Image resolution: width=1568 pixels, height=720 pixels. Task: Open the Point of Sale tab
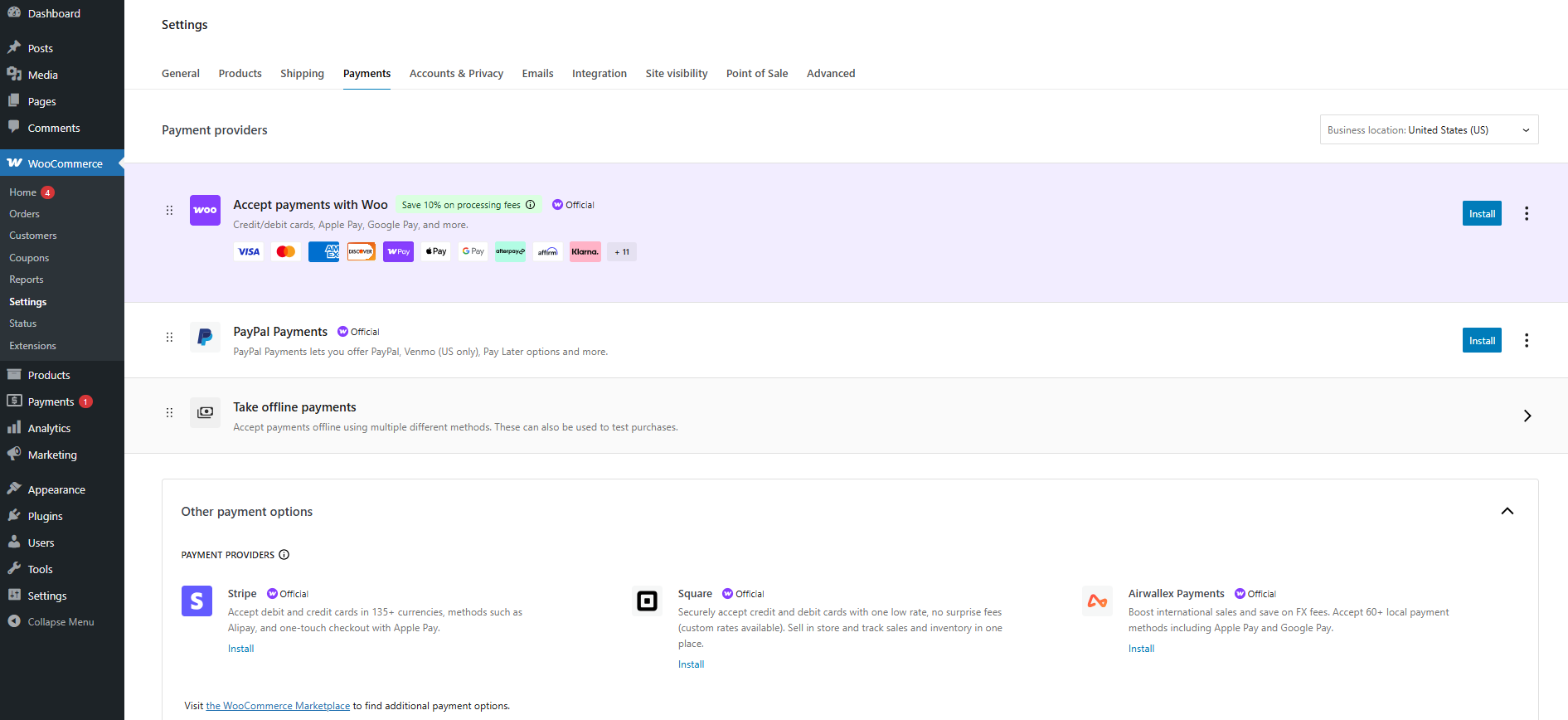(x=757, y=73)
